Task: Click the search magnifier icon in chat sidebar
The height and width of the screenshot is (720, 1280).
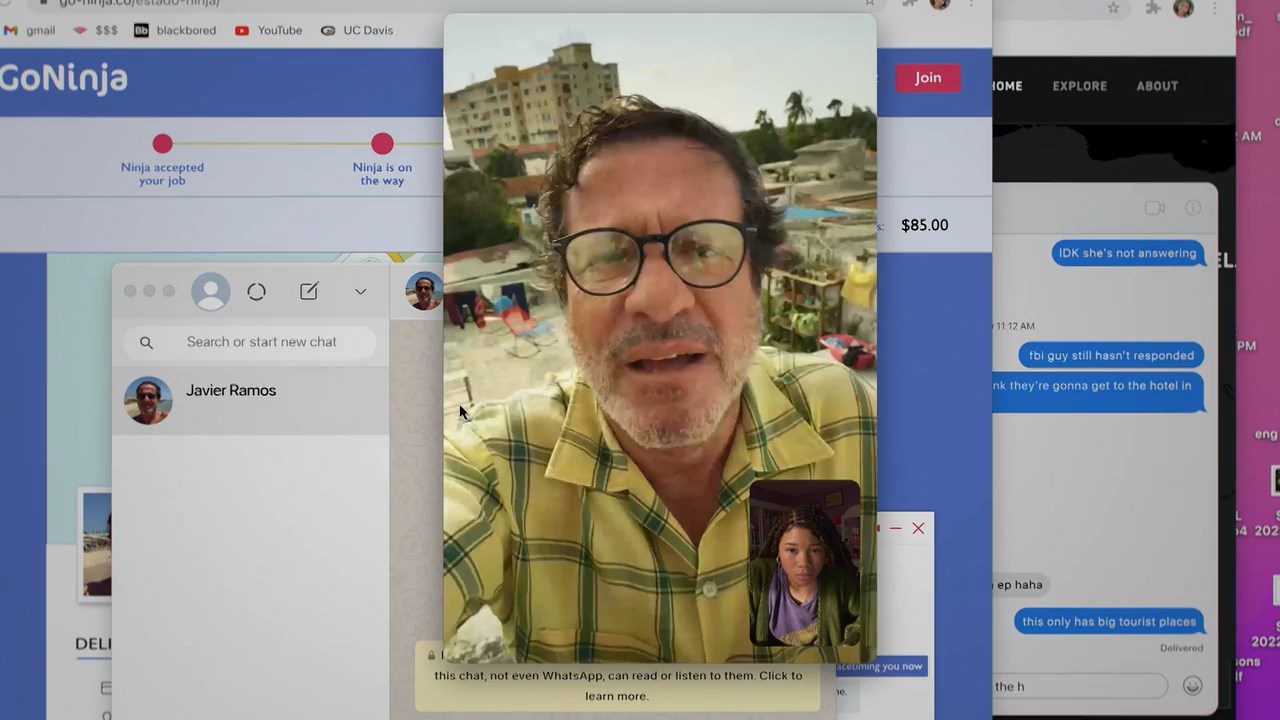Action: coord(146,342)
